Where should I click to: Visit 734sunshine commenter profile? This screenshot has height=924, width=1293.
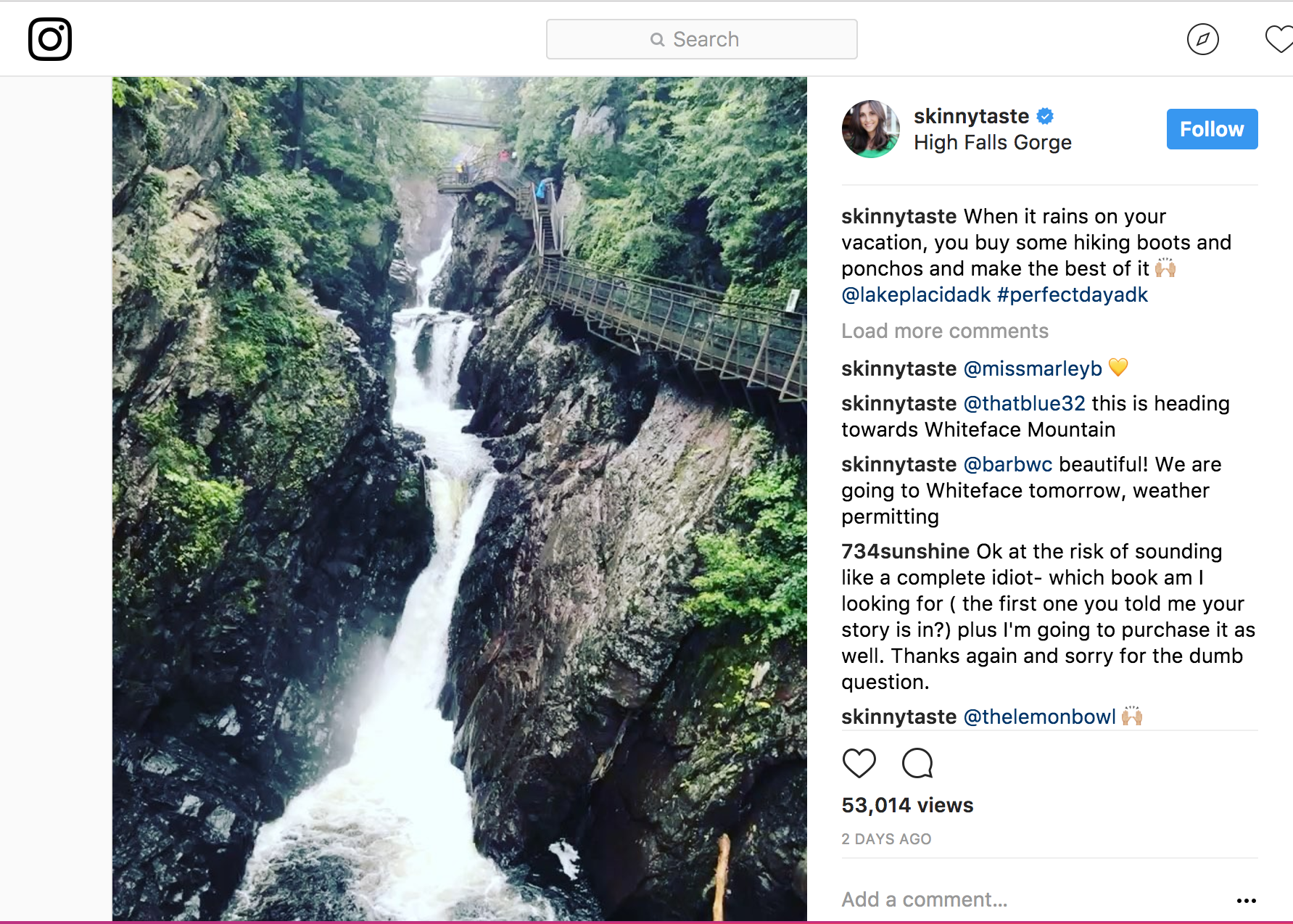(x=905, y=551)
